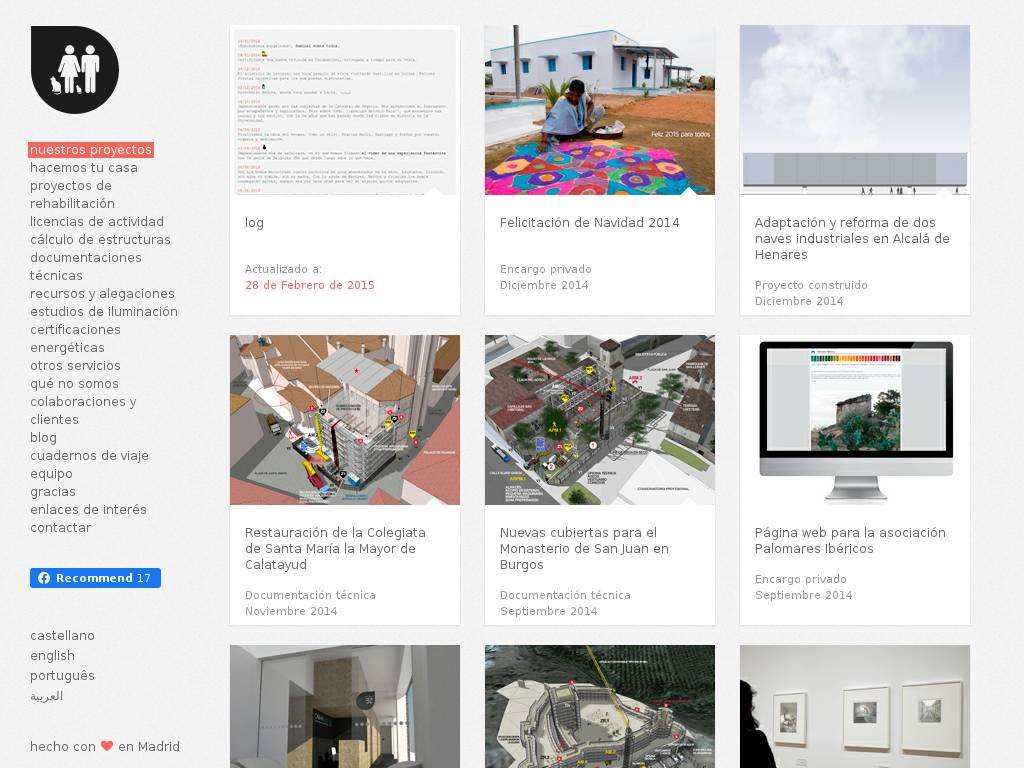Click the round studio logo icon
The image size is (1024, 768).
click(x=75, y=70)
